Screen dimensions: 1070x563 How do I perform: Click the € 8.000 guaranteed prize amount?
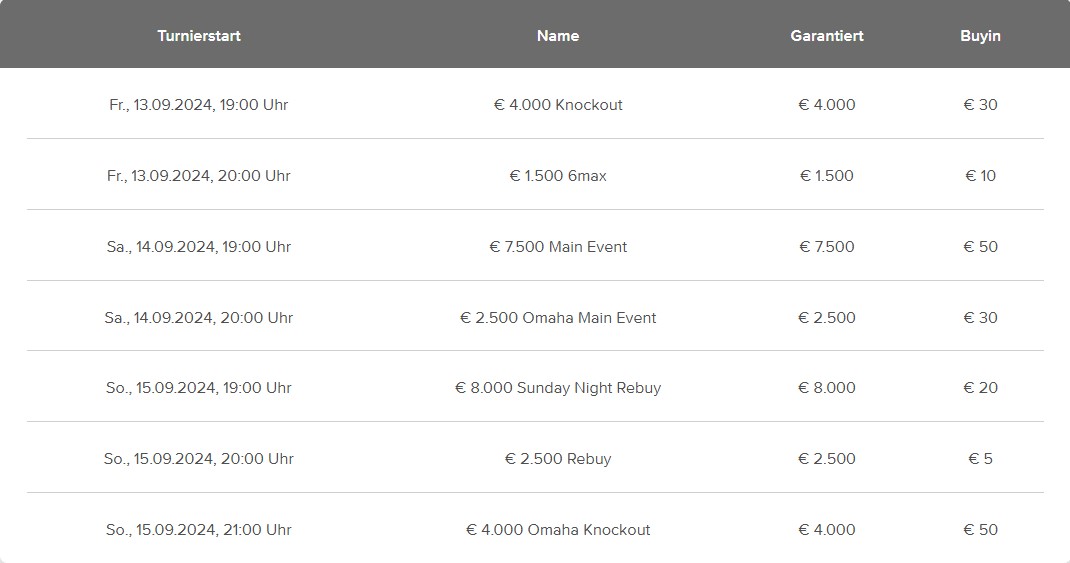click(x=827, y=388)
